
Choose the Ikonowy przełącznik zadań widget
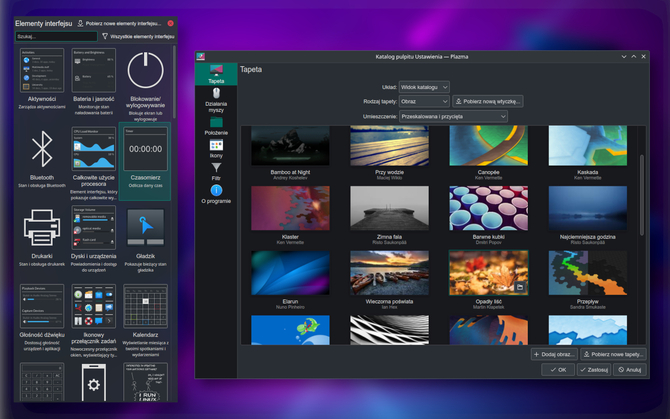[94, 306]
